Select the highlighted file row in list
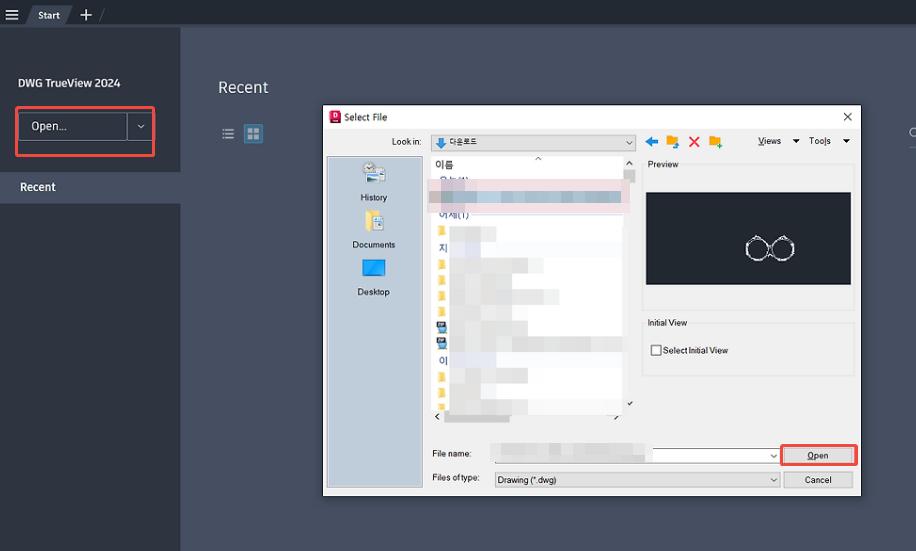 (x=525, y=197)
